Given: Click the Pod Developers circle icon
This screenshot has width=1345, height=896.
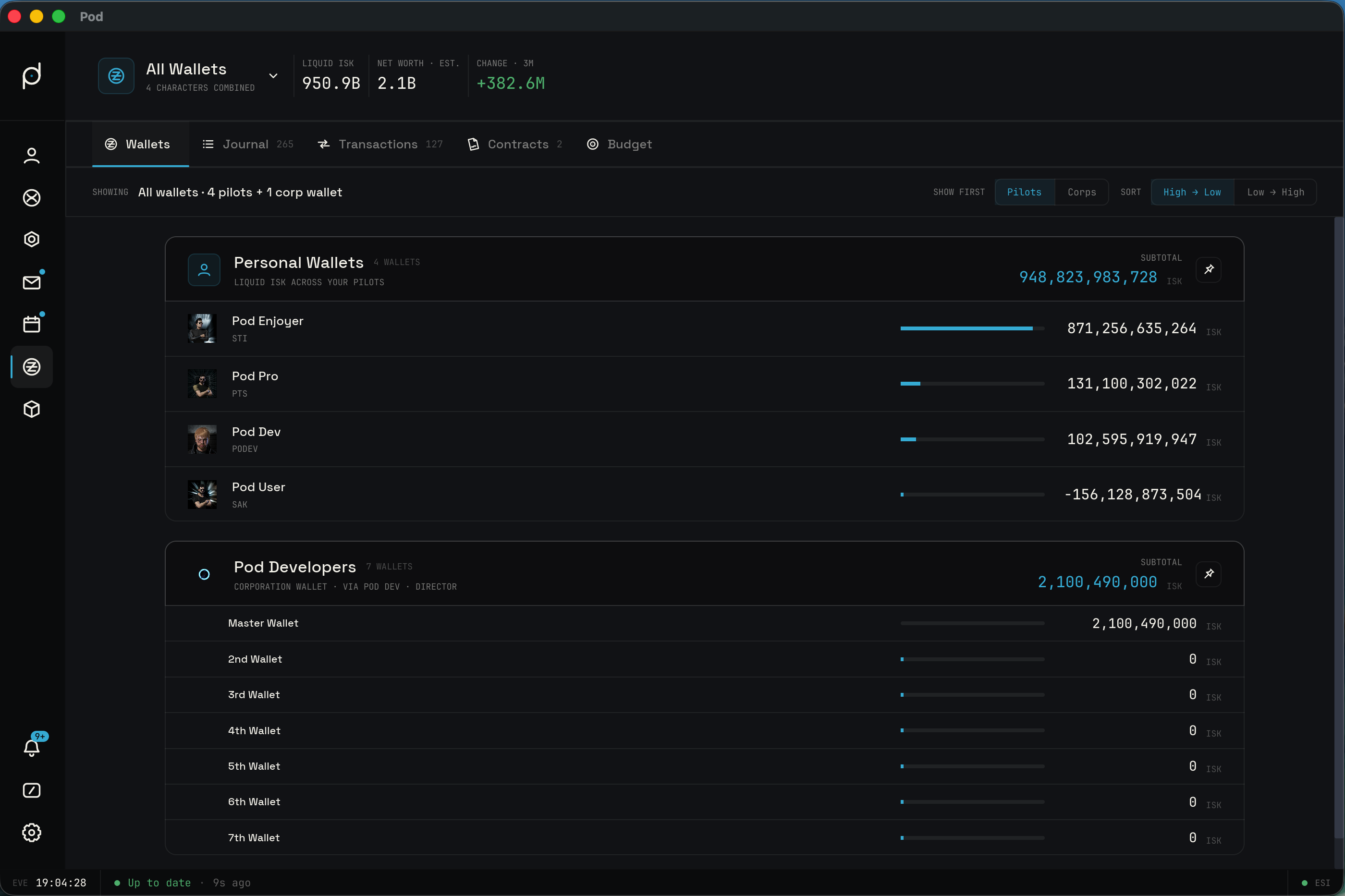Looking at the screenshot, I should coord(204,574).
